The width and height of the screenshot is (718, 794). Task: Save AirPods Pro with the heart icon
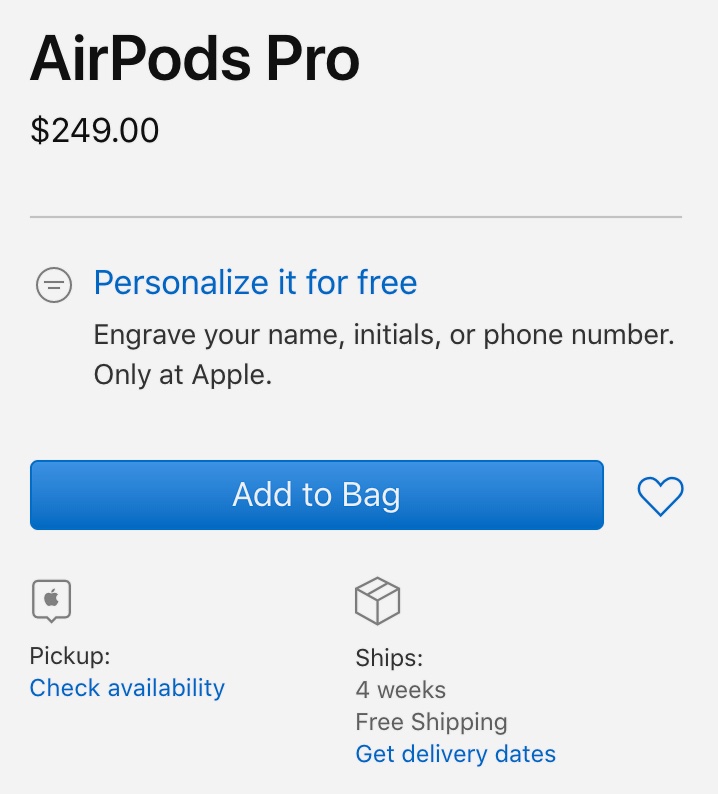[x=660, y=496]
